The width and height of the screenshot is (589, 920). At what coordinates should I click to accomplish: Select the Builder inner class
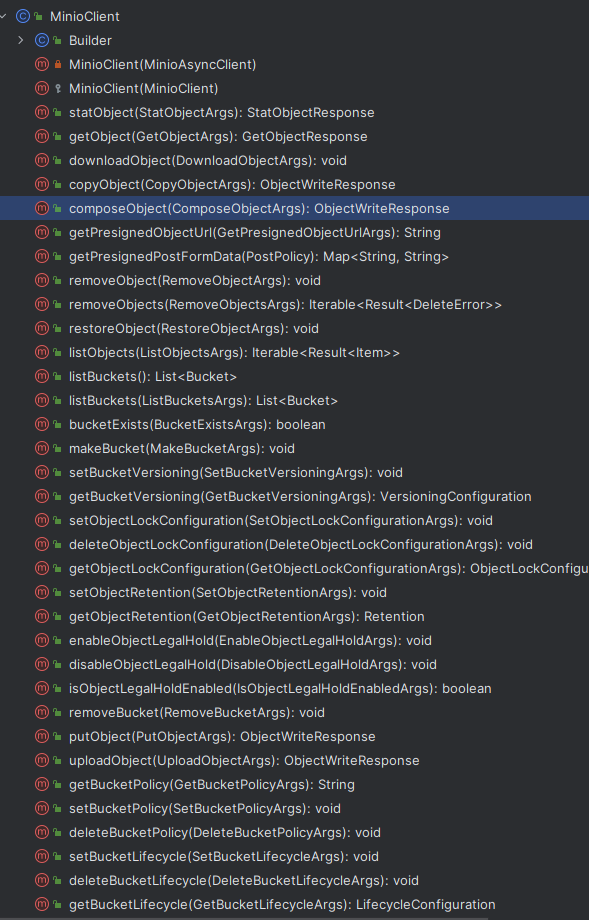coord(90,40)
